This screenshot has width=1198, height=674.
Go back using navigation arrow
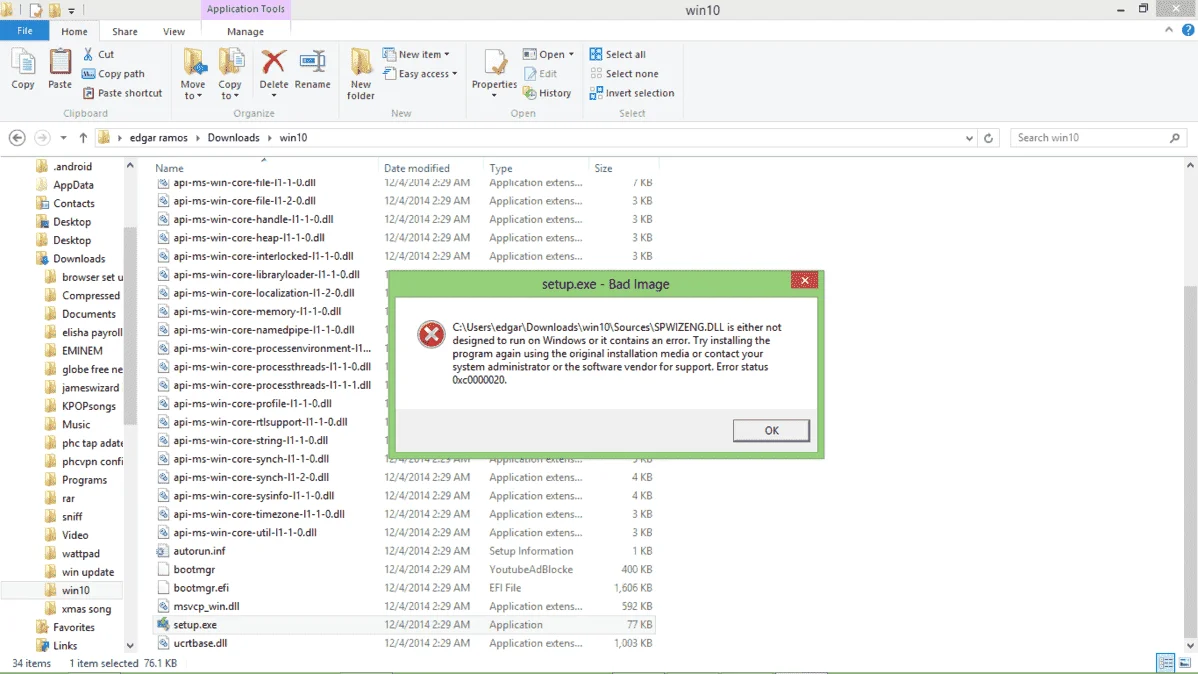17,138
